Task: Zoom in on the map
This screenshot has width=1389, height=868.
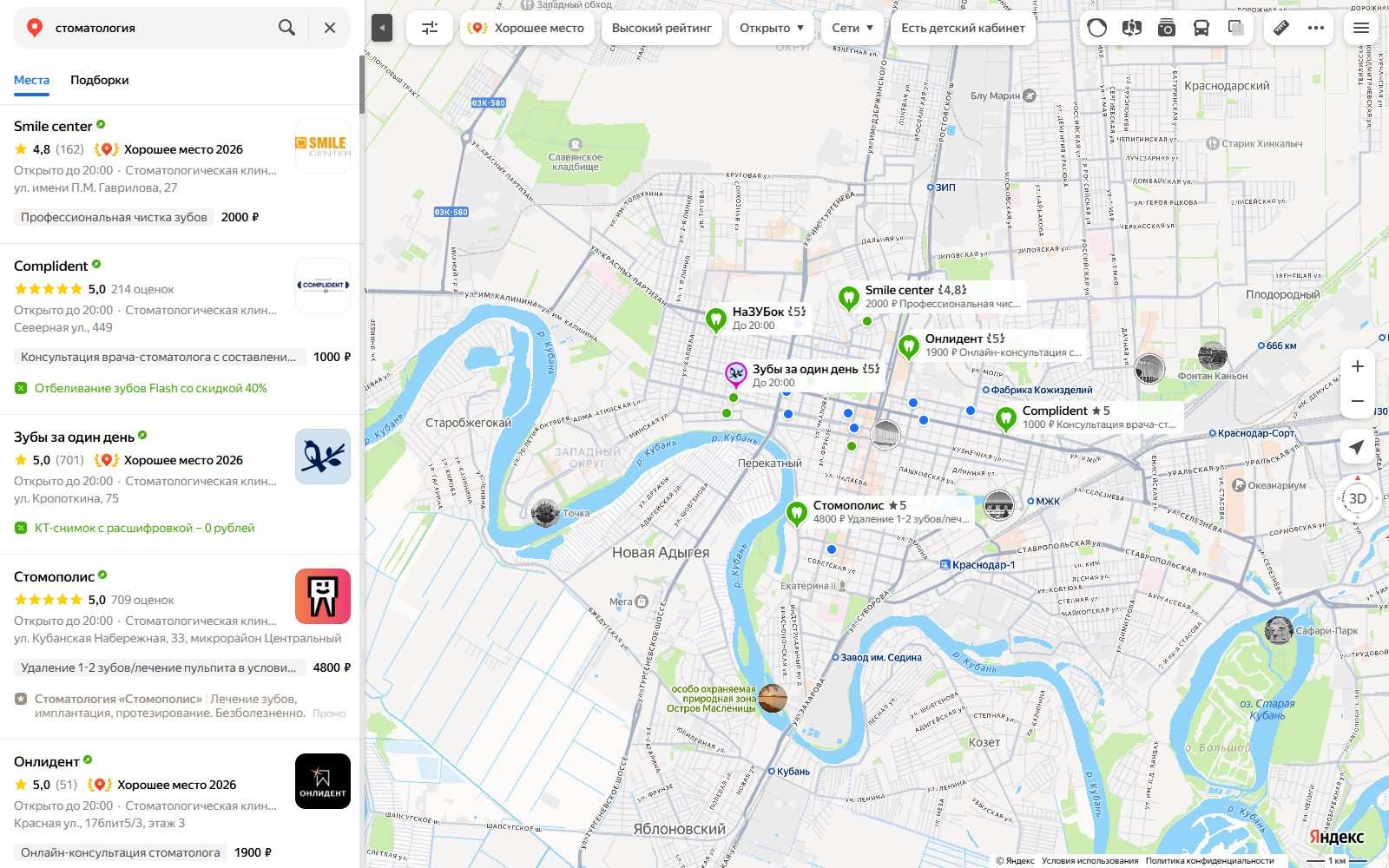Action: 1358,366
